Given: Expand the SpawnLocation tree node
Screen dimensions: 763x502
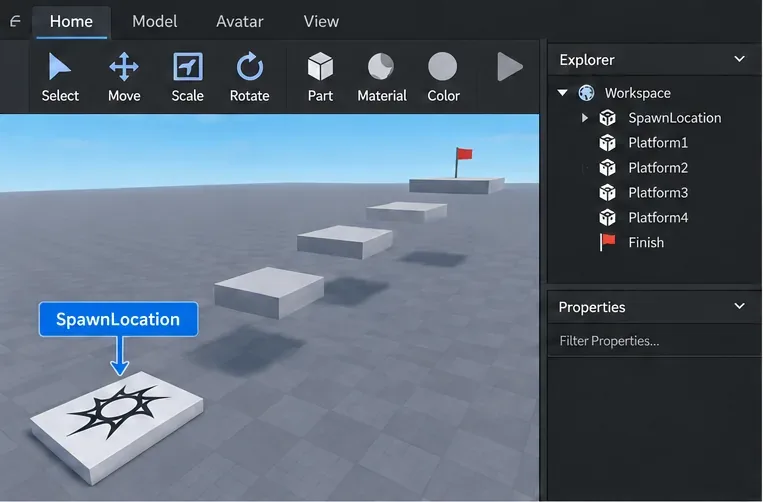Looking at the screenshot, I should [x=585, y=118].
